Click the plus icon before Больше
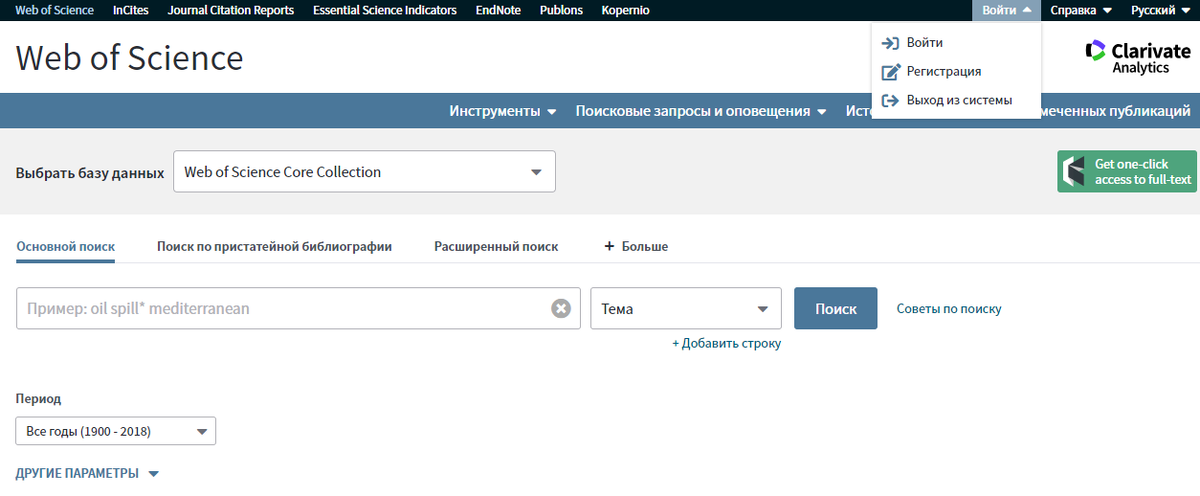1200x496 pixels. point(609,246)
